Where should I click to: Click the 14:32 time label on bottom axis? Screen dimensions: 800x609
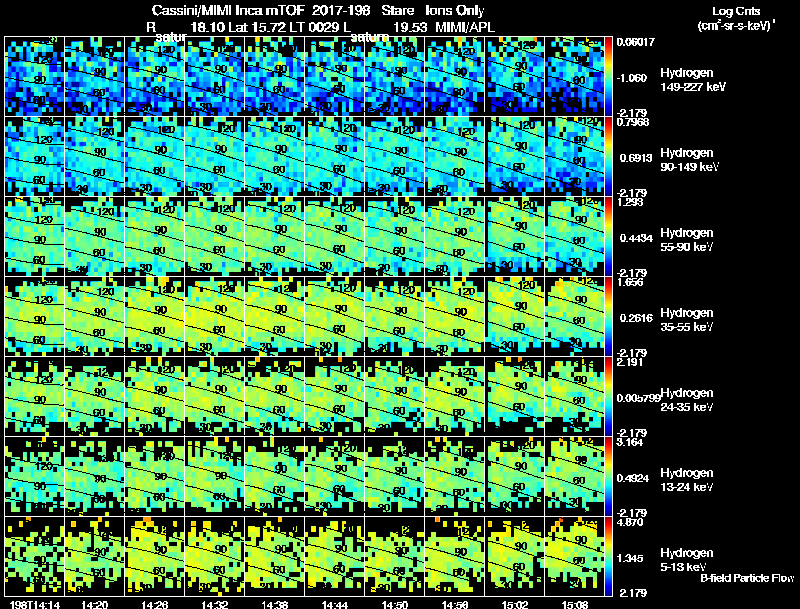(214, 604)
